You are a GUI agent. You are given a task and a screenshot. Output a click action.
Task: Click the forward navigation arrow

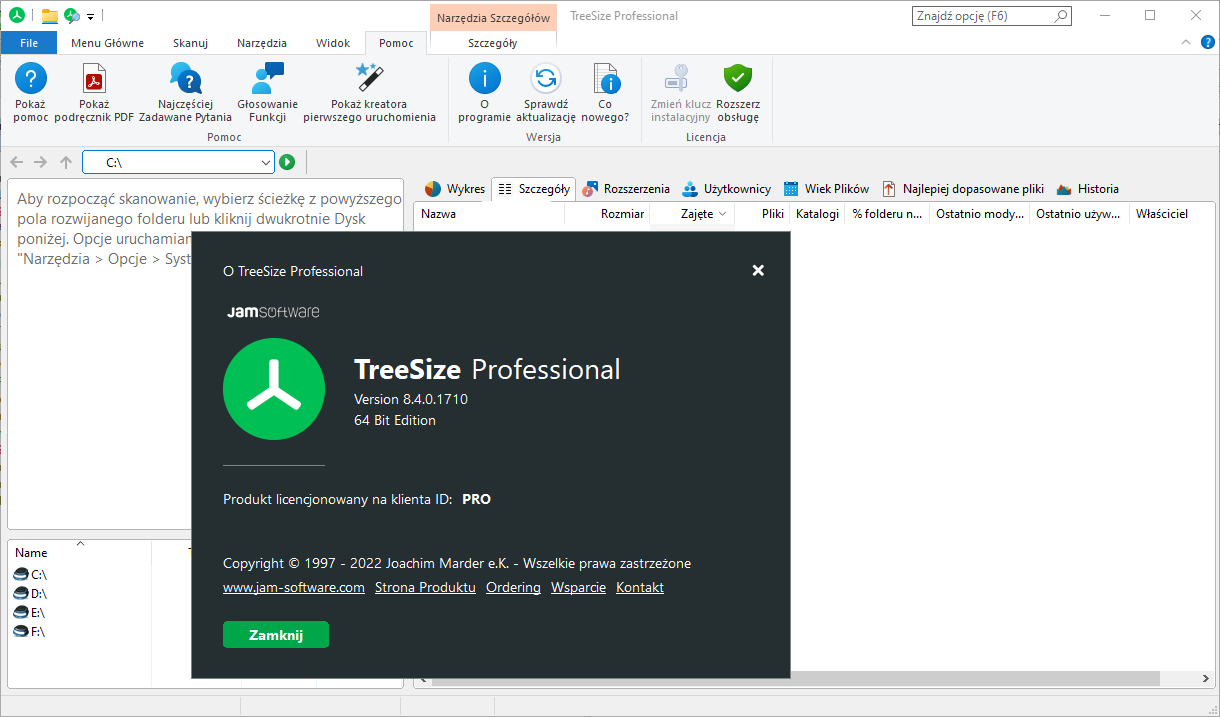pos(40,162)
